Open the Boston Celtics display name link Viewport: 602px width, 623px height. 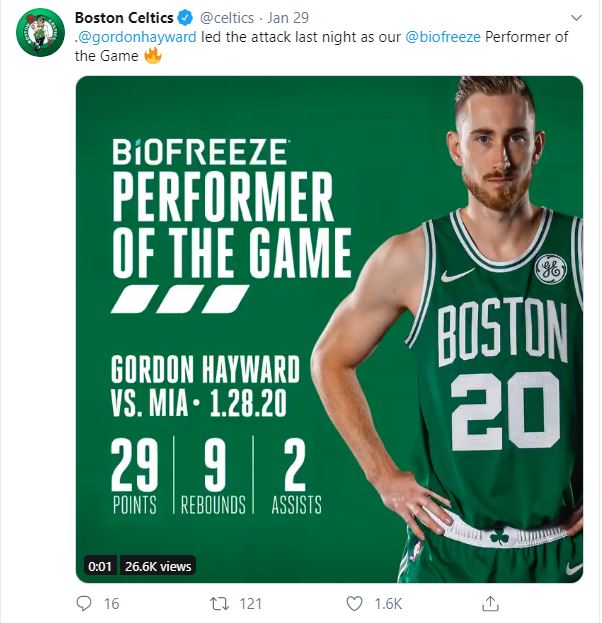[123, 17]
